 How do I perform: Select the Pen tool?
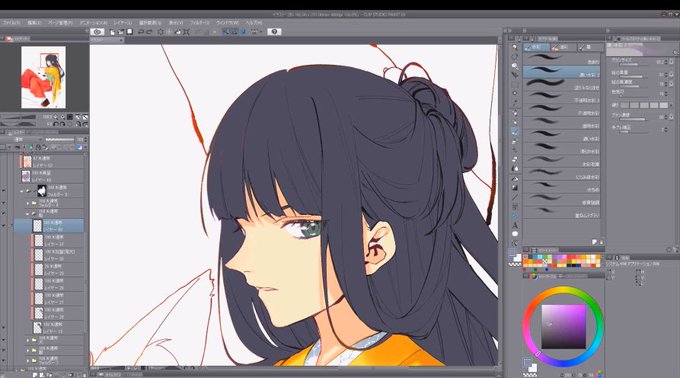(515, 113)
